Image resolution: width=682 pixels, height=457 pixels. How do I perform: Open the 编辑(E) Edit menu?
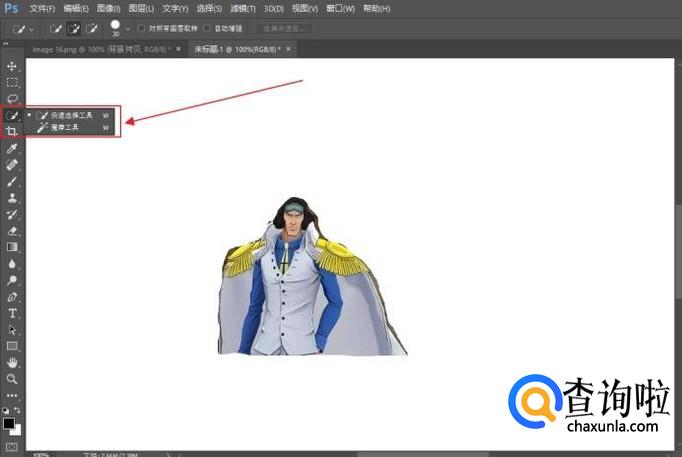[76, 9]
